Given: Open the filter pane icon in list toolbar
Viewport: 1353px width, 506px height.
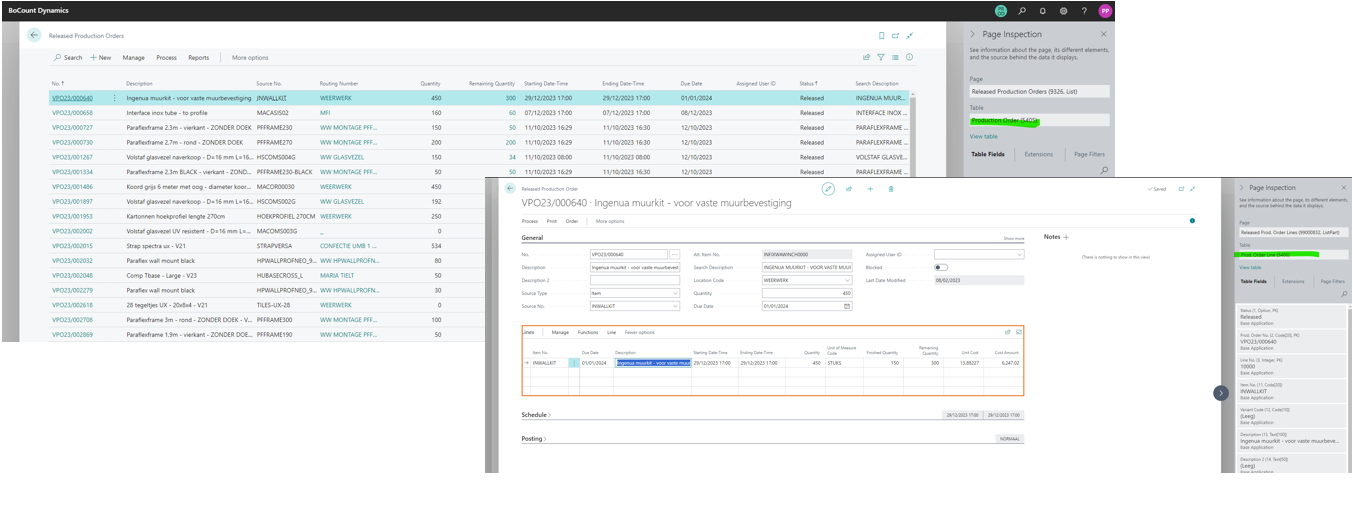Looking at the screenshot, I should 881,57.
